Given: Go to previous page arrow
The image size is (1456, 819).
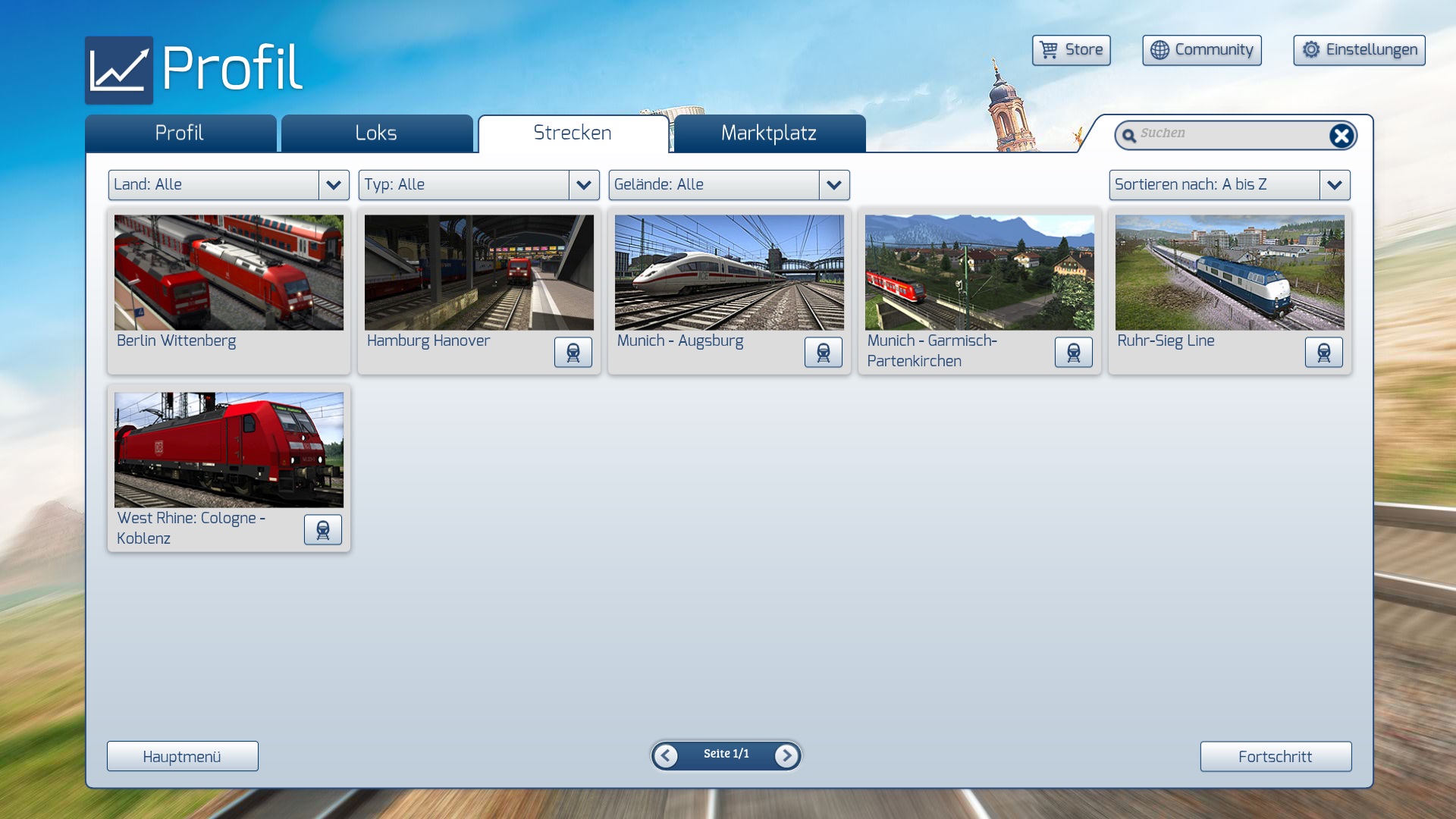Looking at the screenshot, I should pyautogui.click(x=666, y=755).
